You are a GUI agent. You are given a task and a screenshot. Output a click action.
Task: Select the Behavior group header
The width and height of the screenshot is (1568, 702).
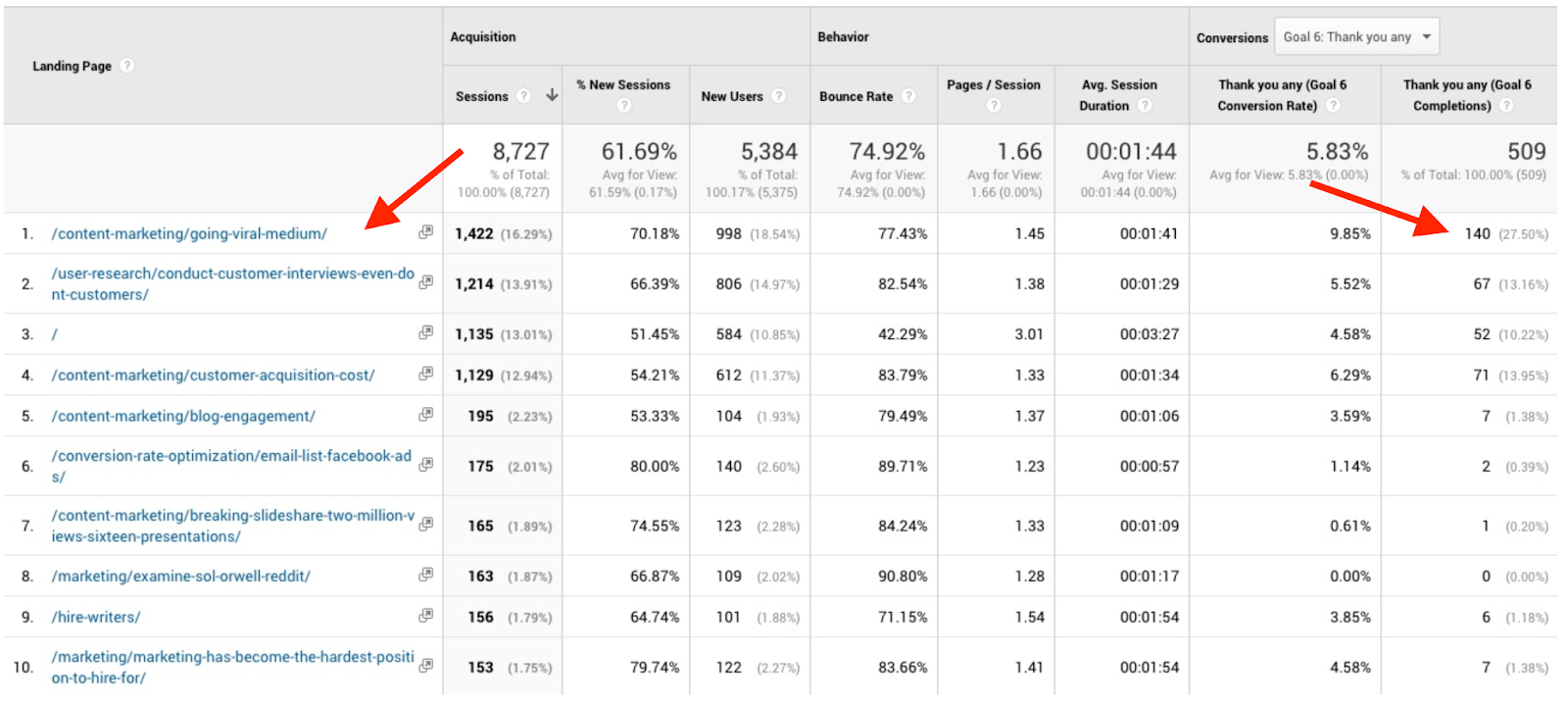click(x=844, y=36)
